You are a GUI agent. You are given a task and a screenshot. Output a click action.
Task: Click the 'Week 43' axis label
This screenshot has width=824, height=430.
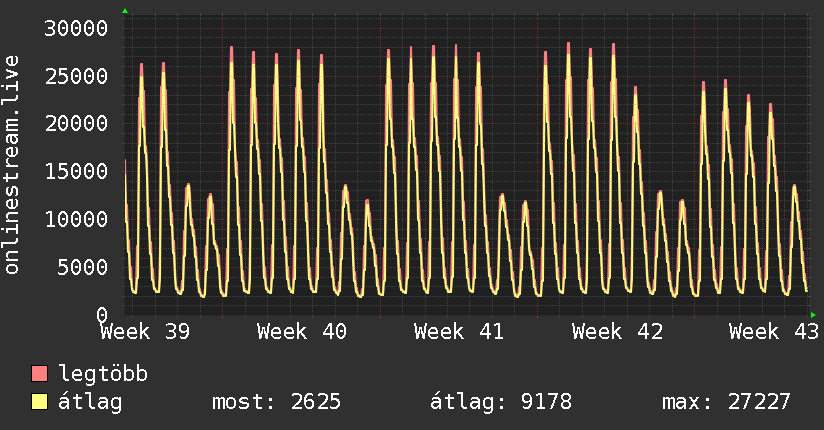coord(774,332)
